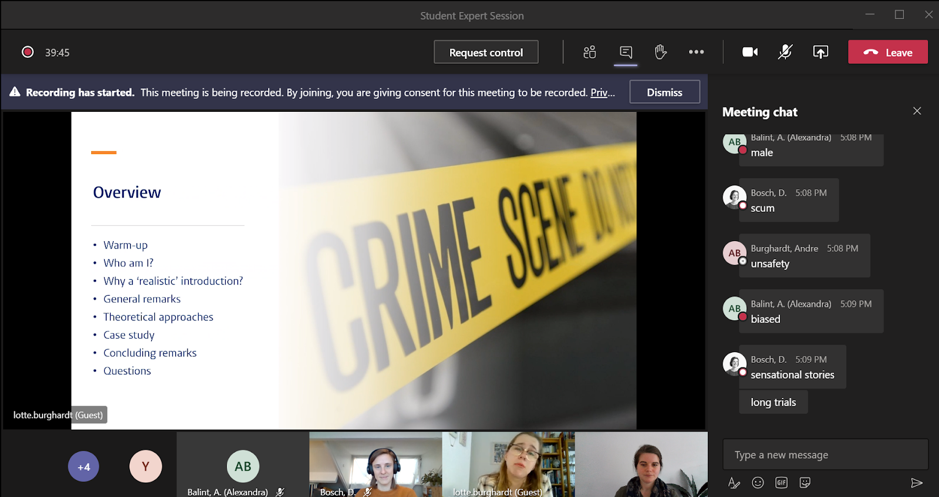Image resolution: width=939 pixels, height=497 pixels.
Task: Maximize the Student Expert Session window
Action: tap(899, 15)
